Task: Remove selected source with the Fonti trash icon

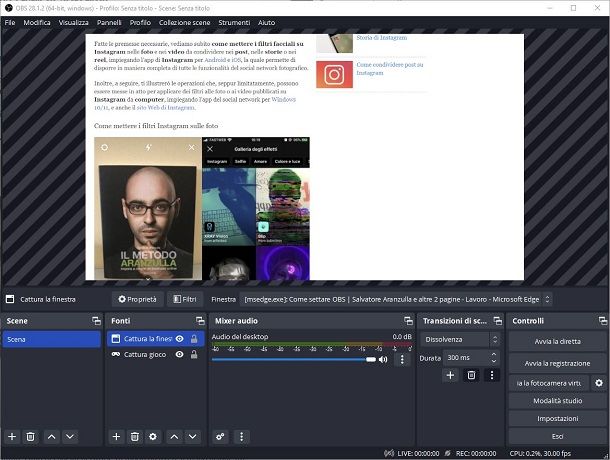Action: [135, 437]
